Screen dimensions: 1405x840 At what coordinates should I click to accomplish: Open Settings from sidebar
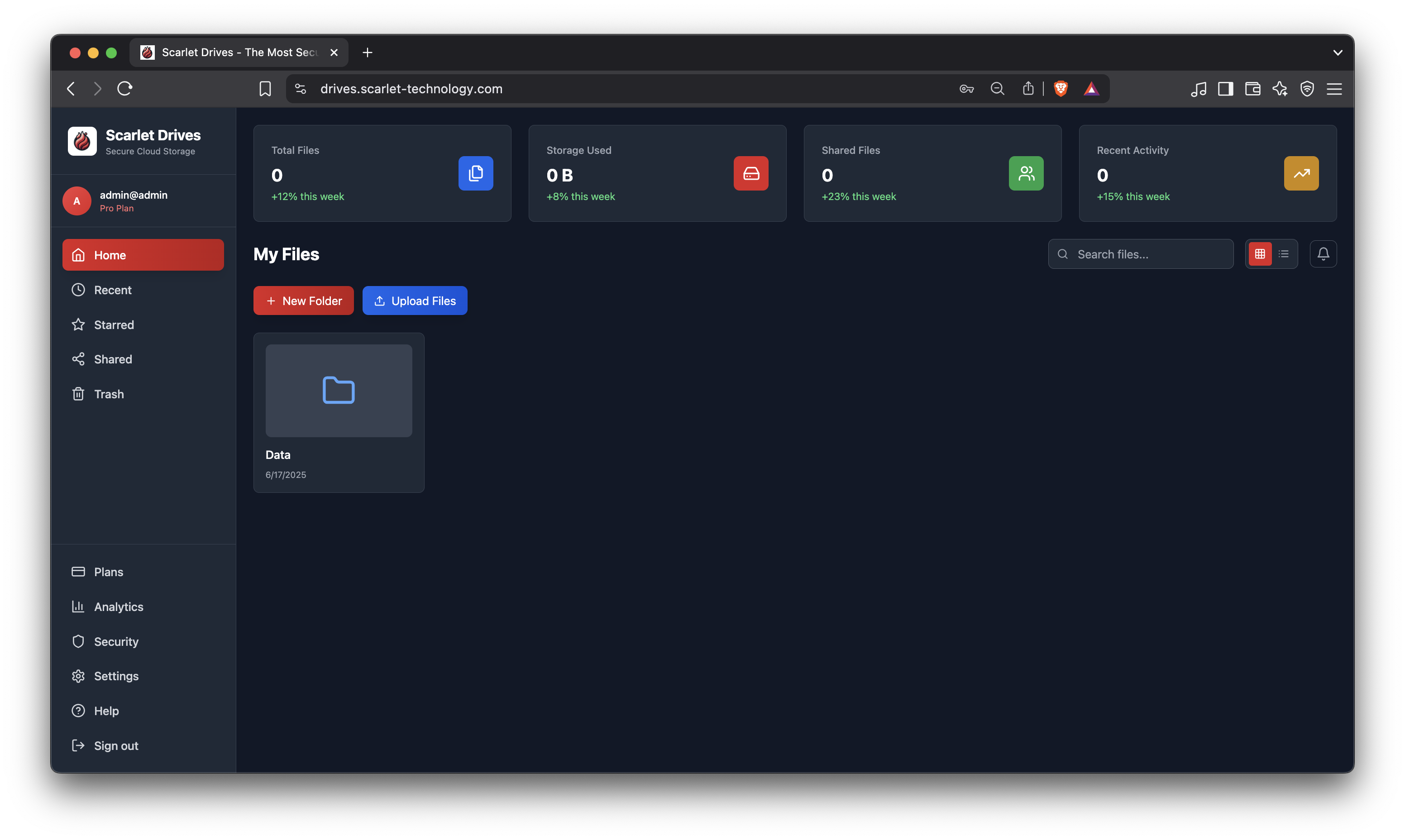[143, 676]
